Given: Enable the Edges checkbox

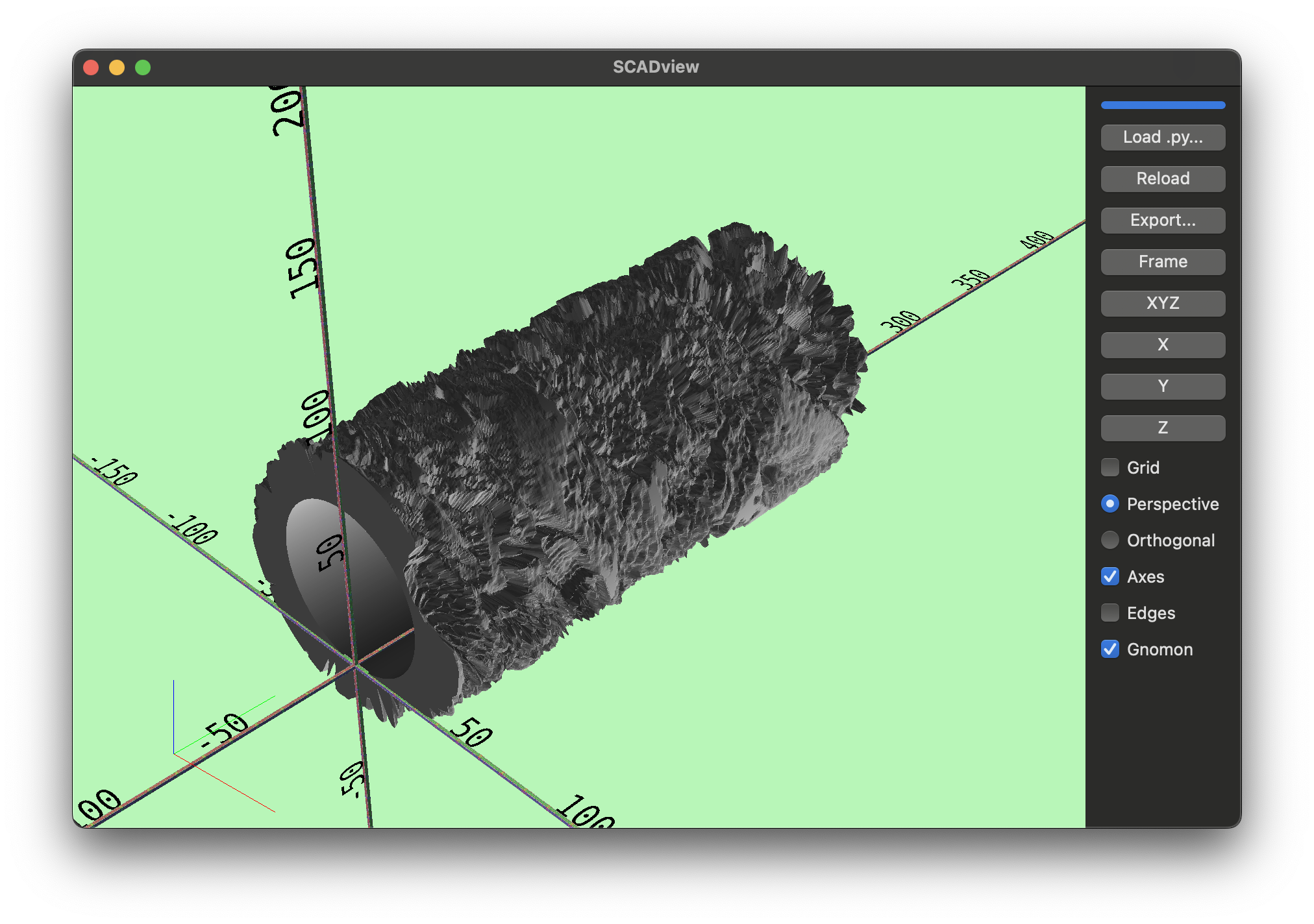Looking at the screenshot, I should 1110,613.
